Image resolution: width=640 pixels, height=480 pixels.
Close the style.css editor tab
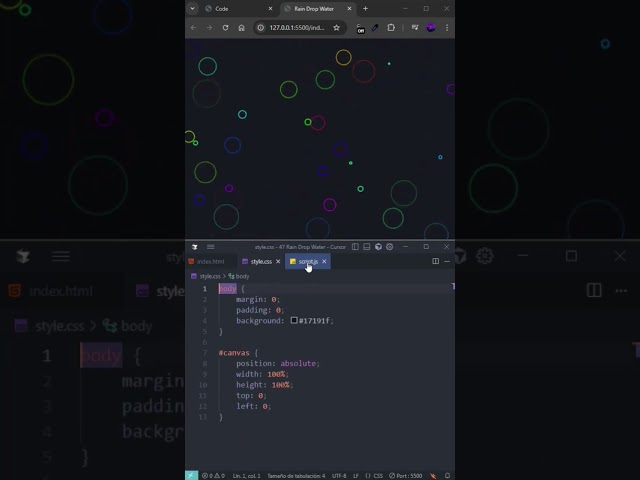pyautogui.click(x=278, y=262)
